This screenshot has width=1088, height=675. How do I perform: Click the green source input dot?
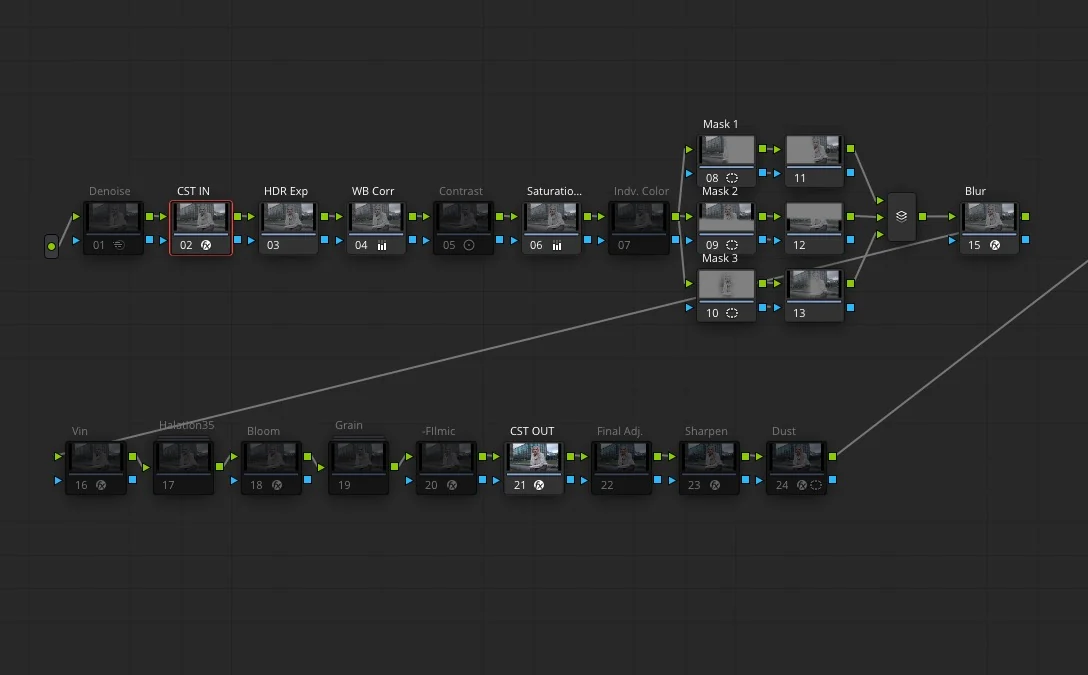tap(51, 246)
